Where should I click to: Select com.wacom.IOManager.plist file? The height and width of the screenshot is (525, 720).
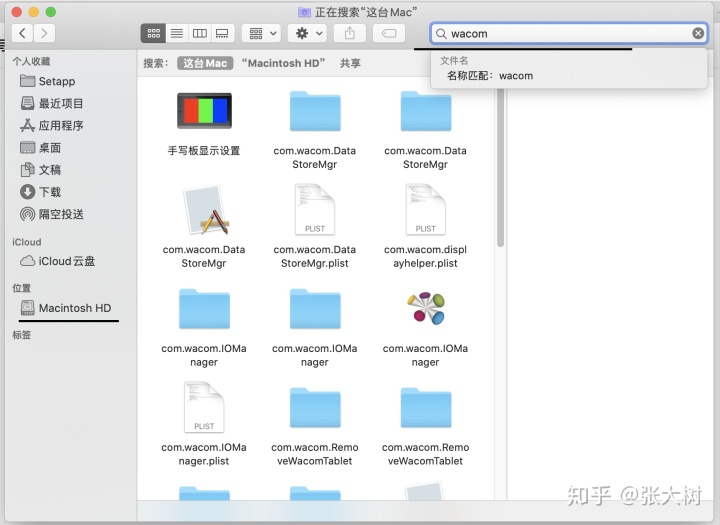click(204, 407)
